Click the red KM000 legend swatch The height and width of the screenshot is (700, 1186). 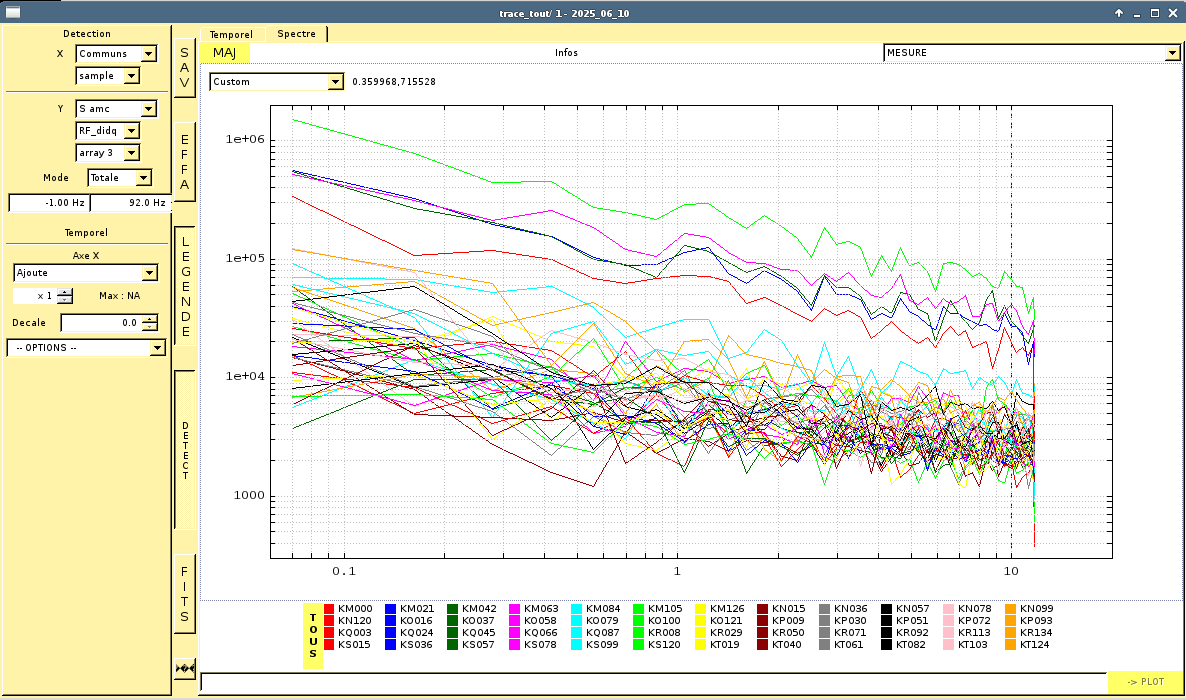329,609
